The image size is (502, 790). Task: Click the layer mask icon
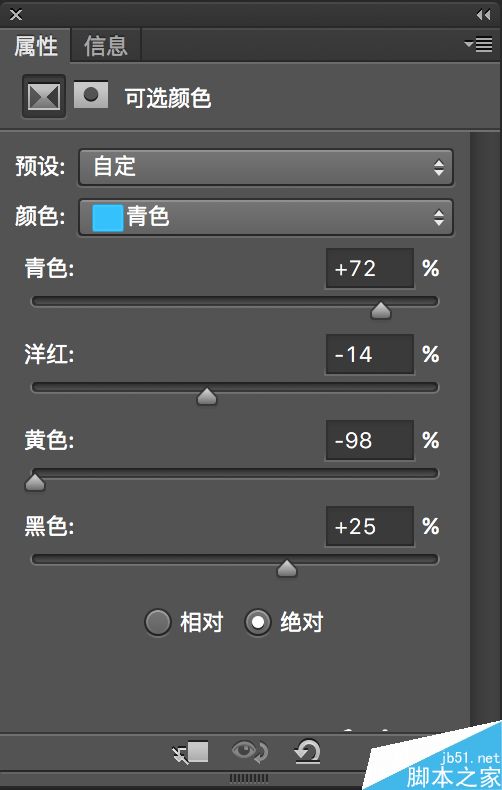(x=91, y=95)
